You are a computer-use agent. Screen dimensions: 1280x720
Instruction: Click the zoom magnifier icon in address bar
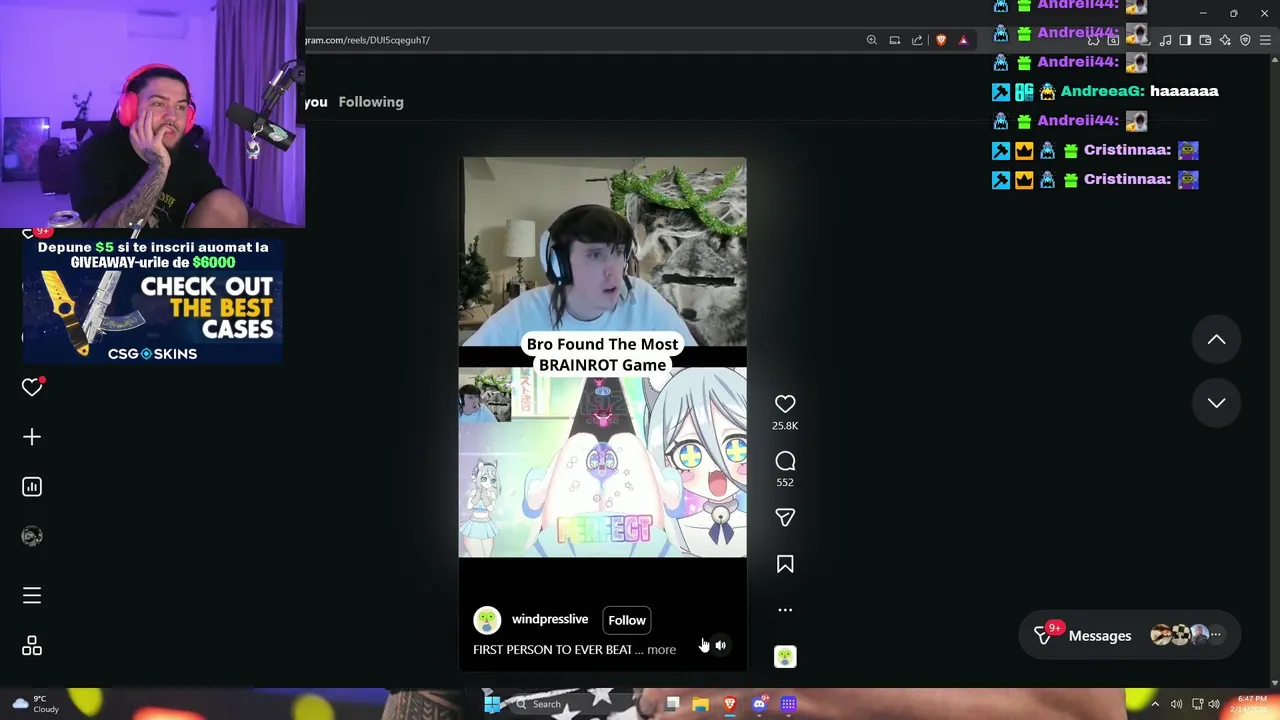pyautogui.click(x=872, y=40)
